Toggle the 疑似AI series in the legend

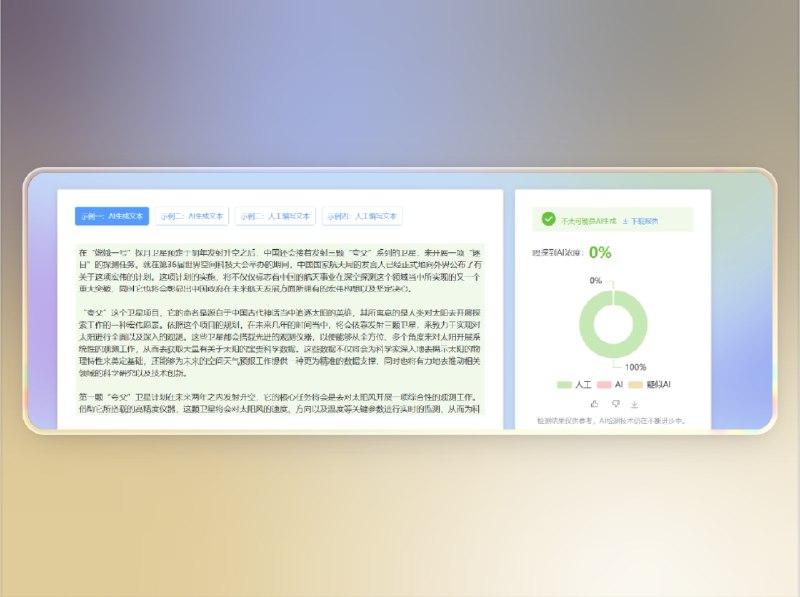(650, 384)
